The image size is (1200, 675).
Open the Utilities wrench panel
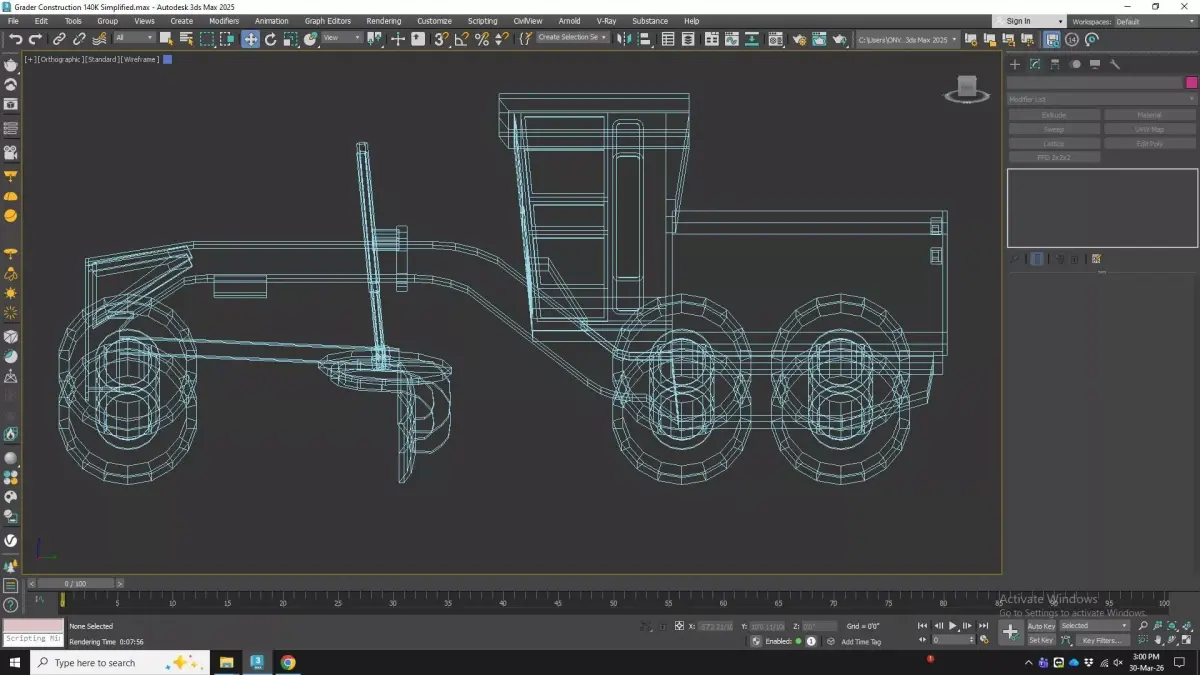tap(1115, 64)
